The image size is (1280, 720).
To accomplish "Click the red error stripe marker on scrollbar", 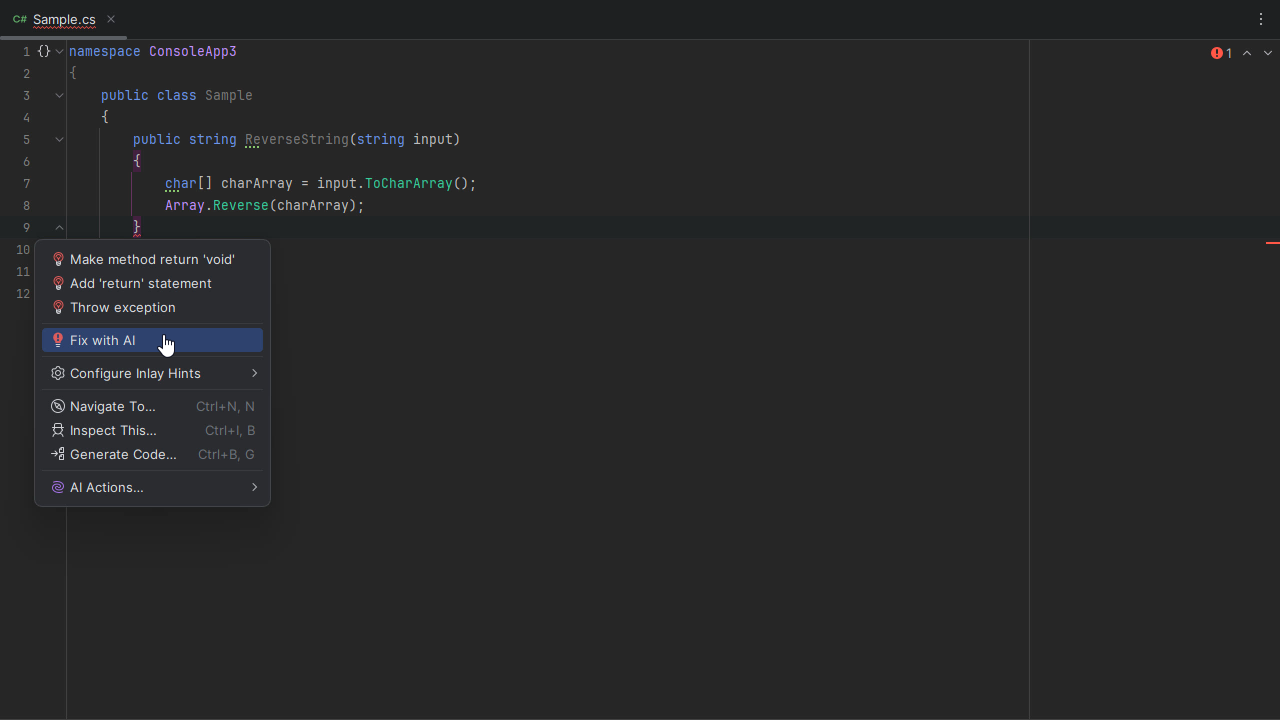I will (1272, 242).
